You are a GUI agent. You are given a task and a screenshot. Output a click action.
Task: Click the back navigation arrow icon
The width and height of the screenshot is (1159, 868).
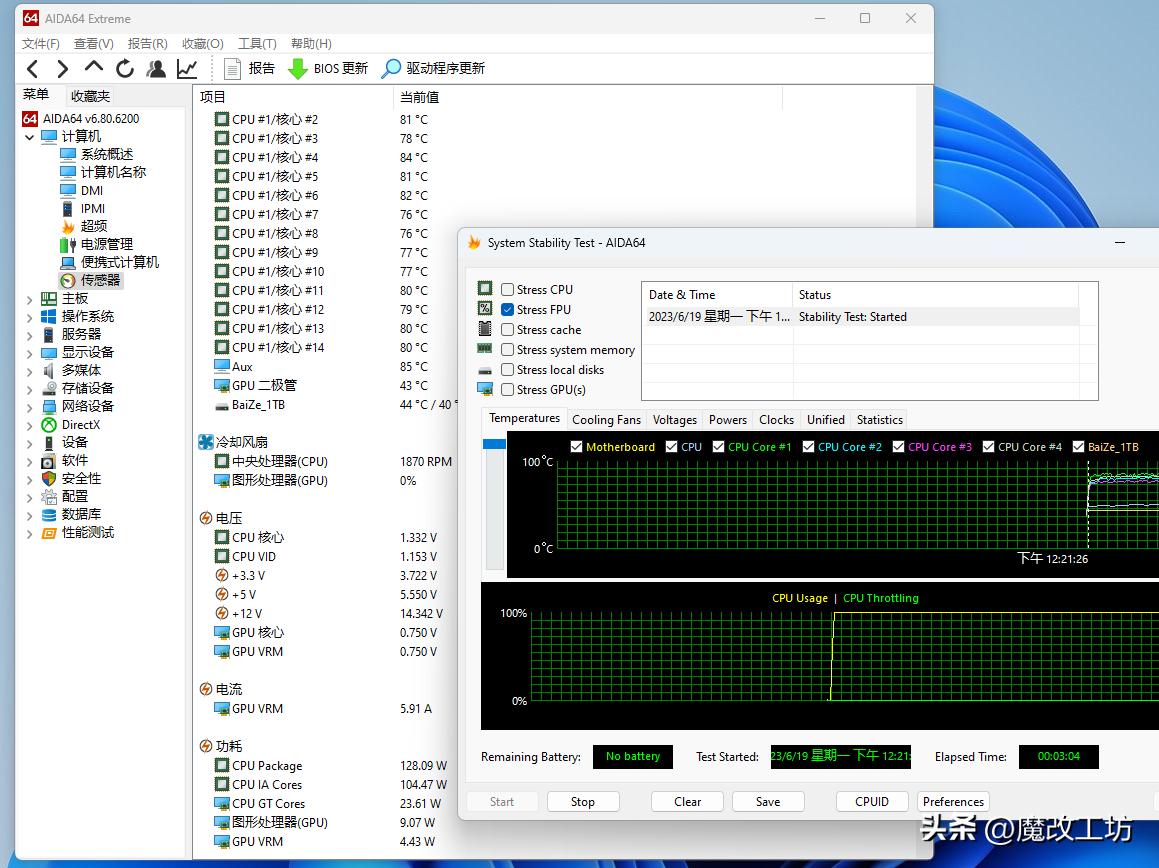tap(33, 69)
